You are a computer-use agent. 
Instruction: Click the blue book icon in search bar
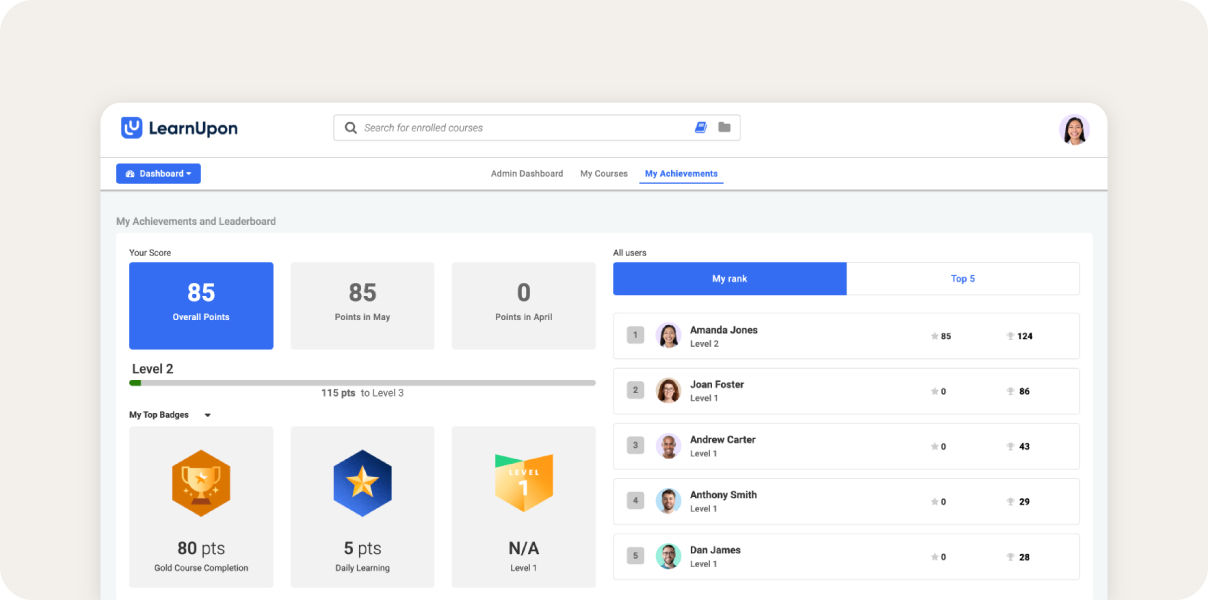coord(701,128)
